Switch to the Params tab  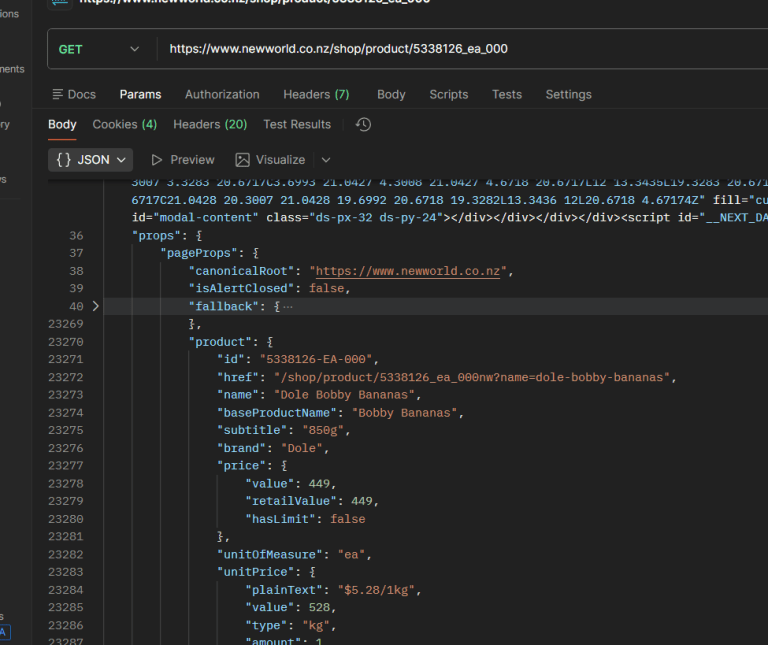click(140, 94)
